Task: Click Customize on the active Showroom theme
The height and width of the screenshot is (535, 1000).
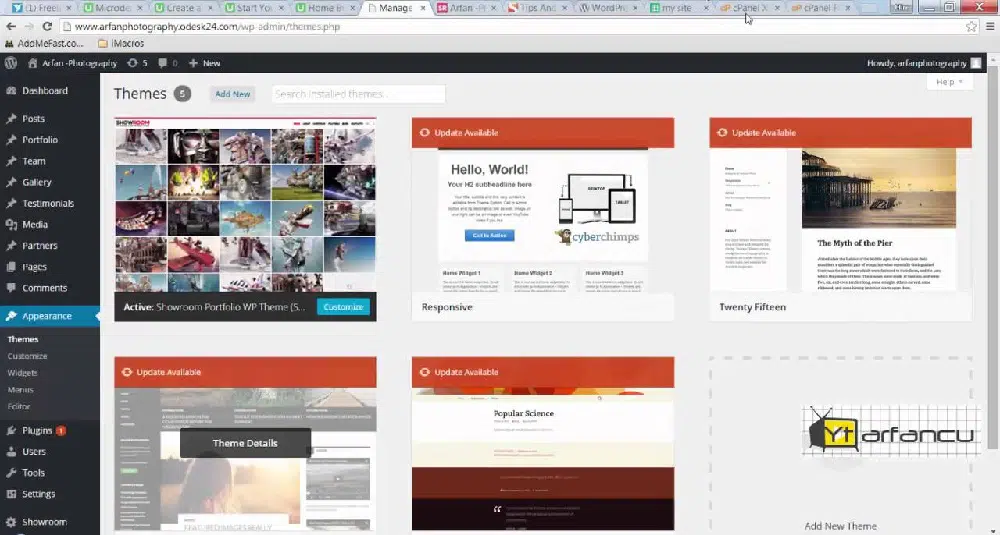Action: pos(343,307)
